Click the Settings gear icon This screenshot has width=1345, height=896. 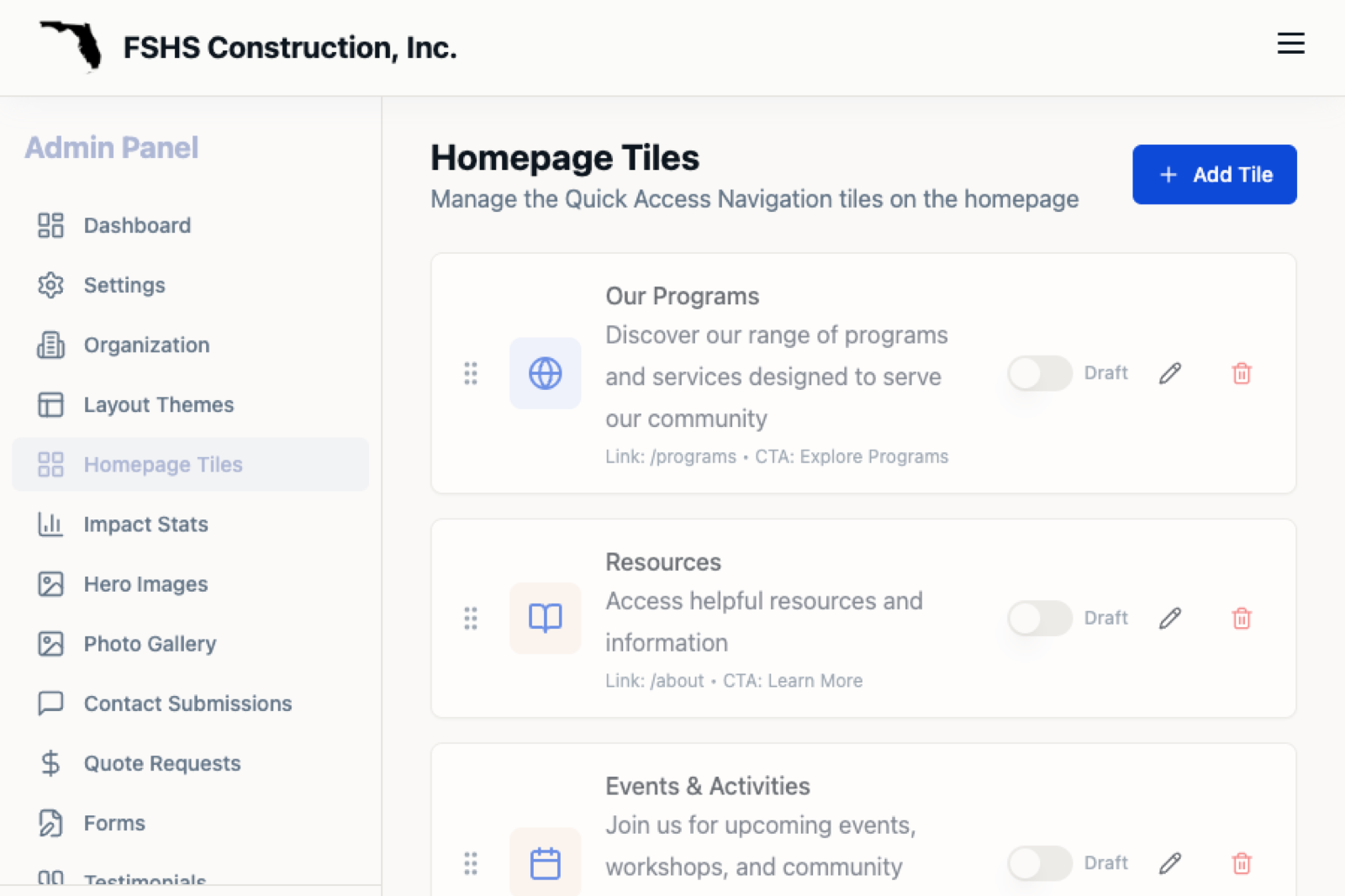50,285
